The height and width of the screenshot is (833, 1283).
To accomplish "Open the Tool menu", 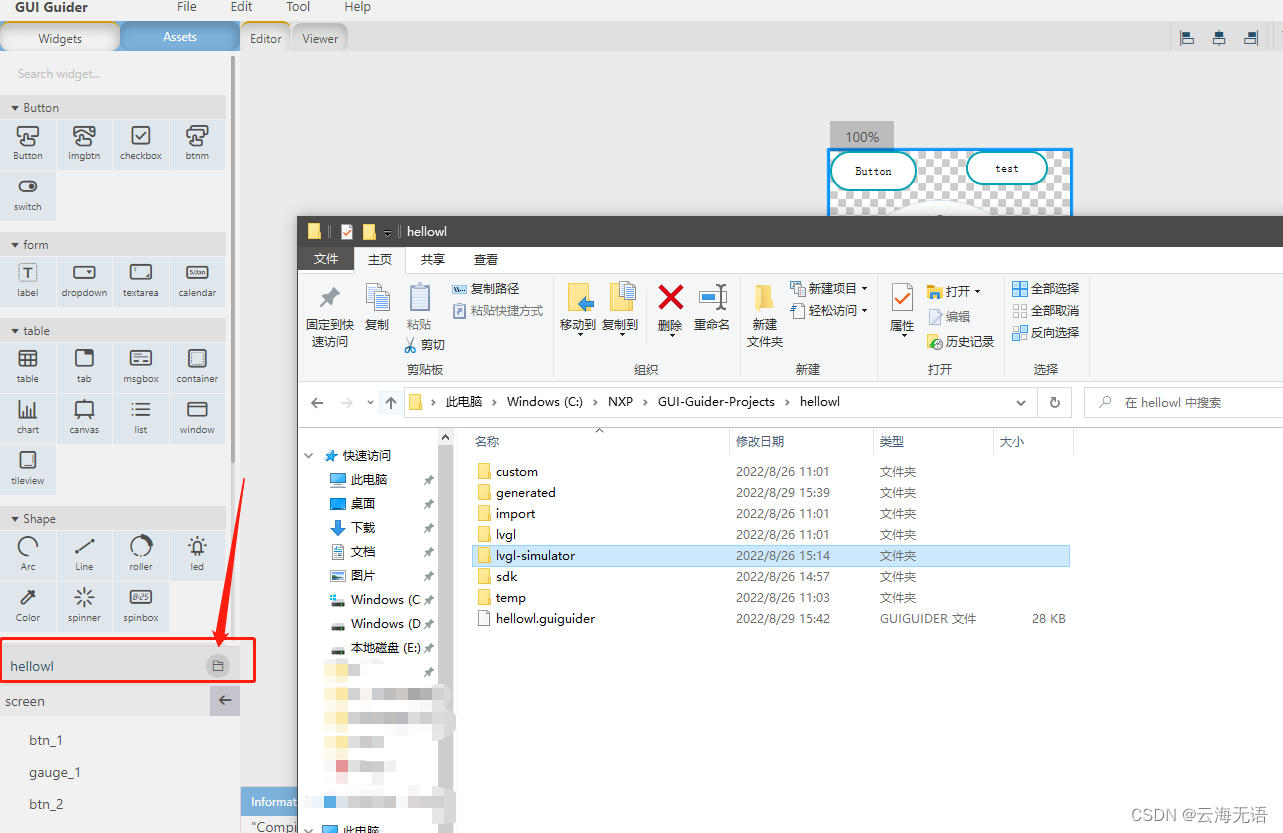I will point(297,8).
